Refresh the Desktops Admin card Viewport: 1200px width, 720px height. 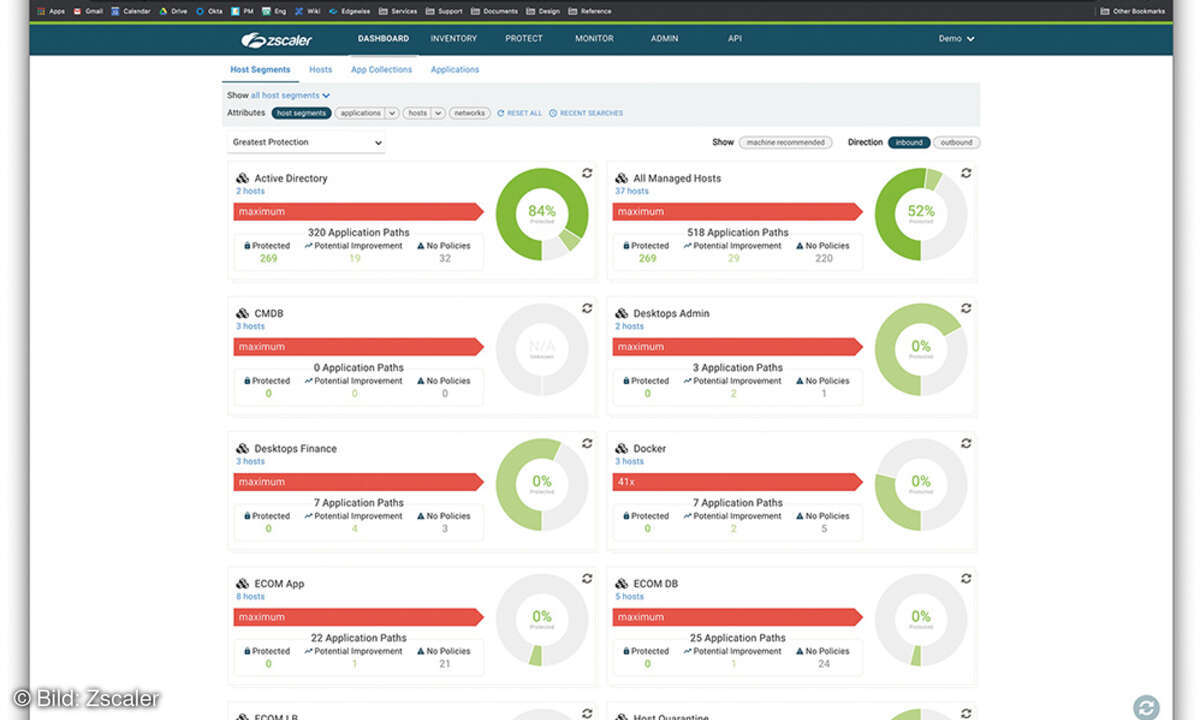pos(966,308)
